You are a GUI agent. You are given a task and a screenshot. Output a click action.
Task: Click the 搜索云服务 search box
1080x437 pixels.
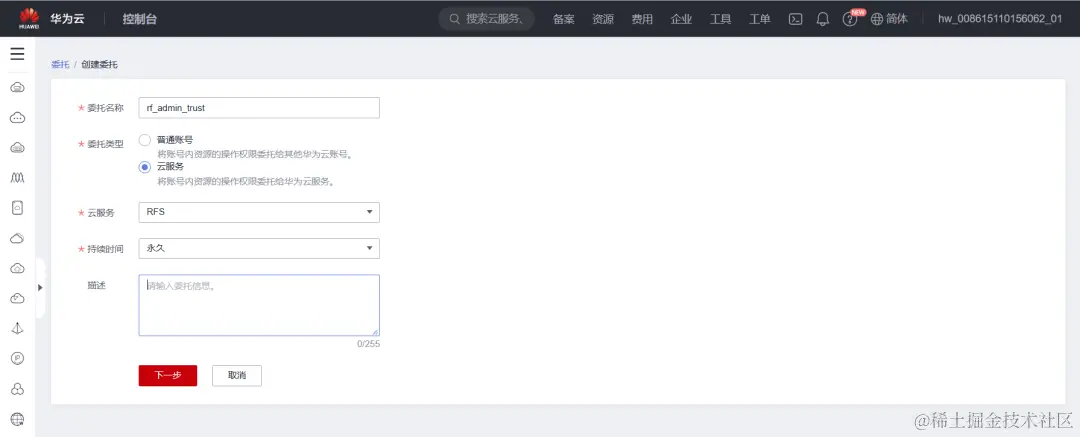pos(486,19)
